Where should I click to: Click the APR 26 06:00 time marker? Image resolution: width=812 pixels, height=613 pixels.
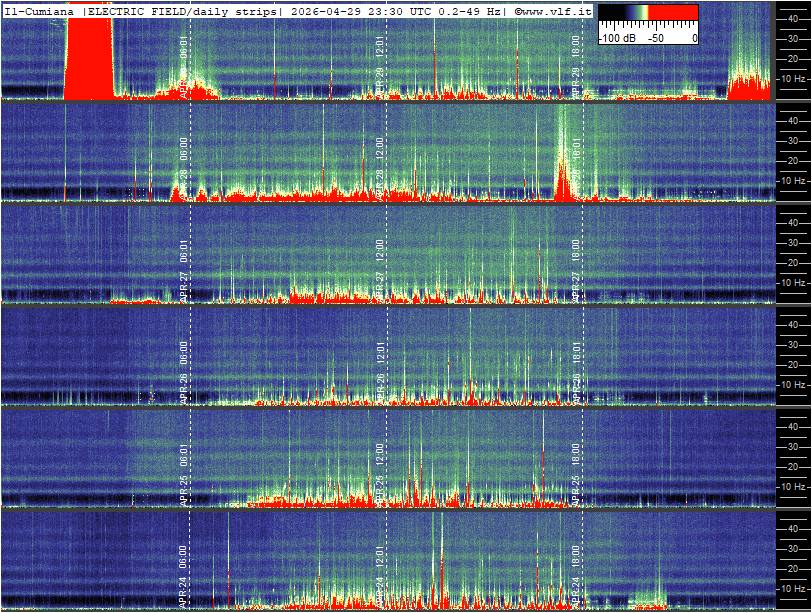pos(184,370)
